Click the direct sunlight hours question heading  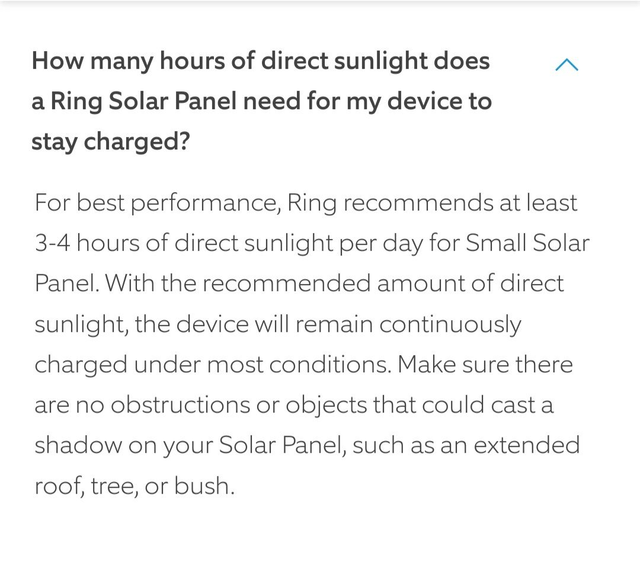(x=261, y=61)
